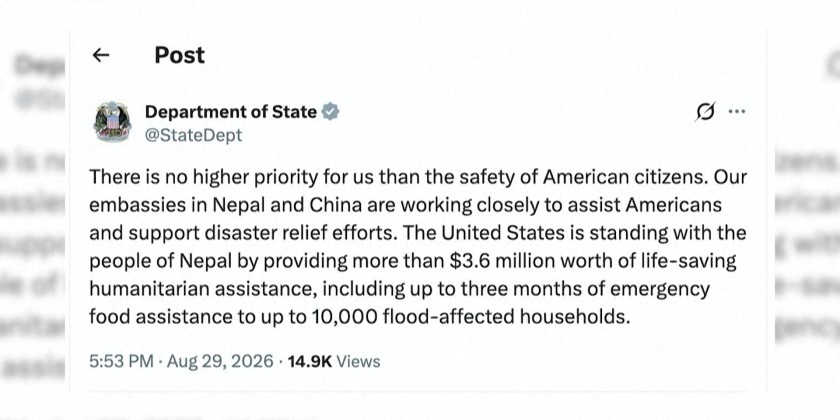
Task: Click the '10,000 flood-affected households' text
Action: pyautogui.click(x=469, y=317)
